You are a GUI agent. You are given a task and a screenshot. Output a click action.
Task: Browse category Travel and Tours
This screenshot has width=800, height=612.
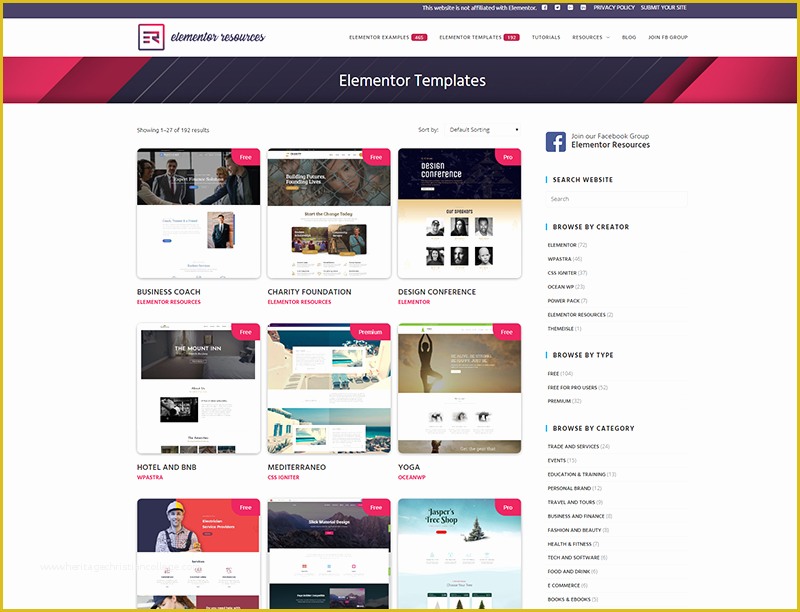(575, 502)
